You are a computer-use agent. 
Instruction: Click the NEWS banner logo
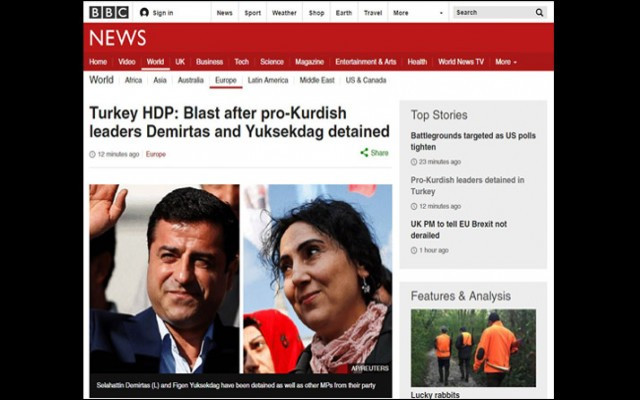click(x=118, y=38)
